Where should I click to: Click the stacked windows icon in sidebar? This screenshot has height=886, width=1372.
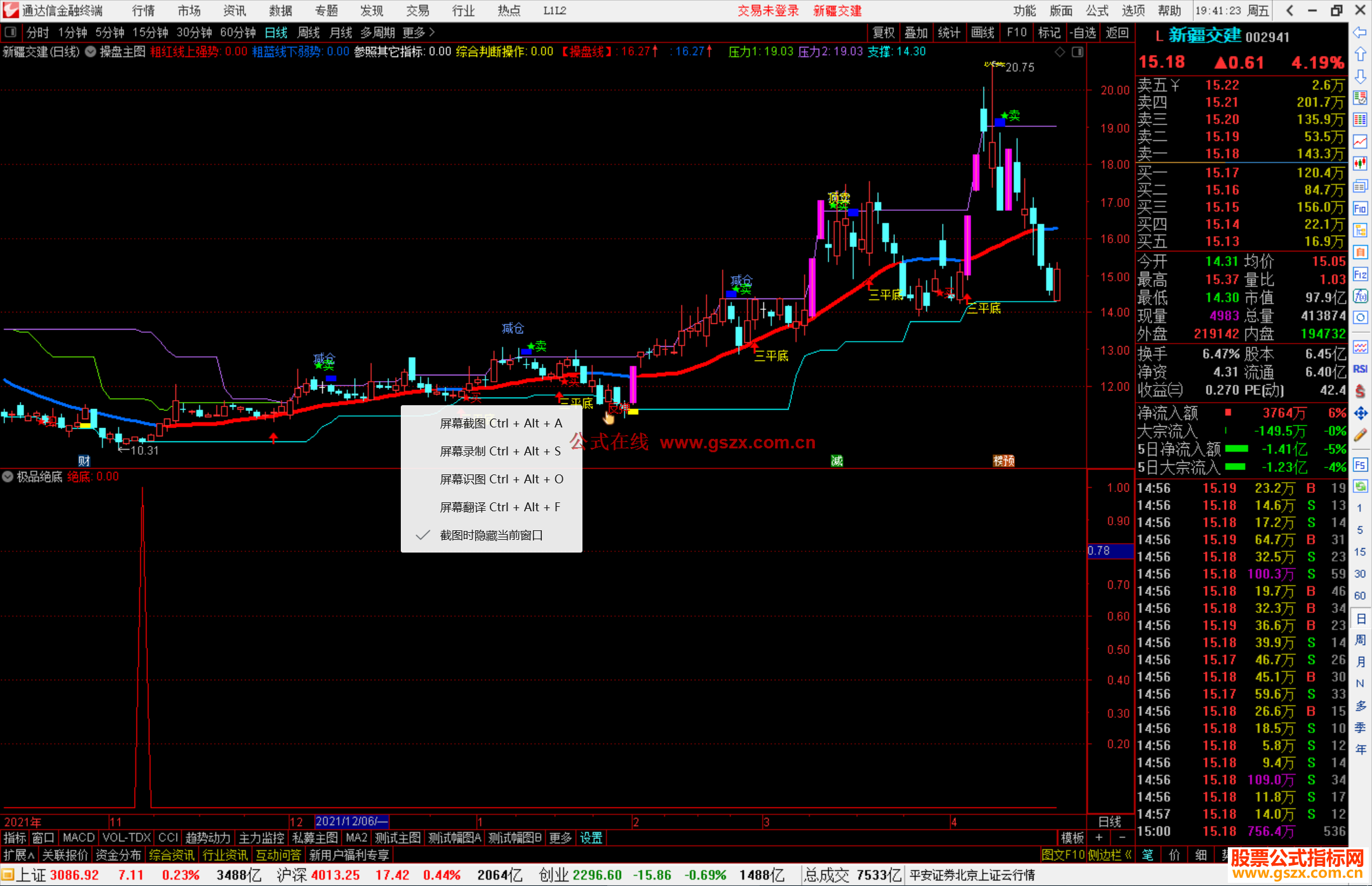[1360, 186]
